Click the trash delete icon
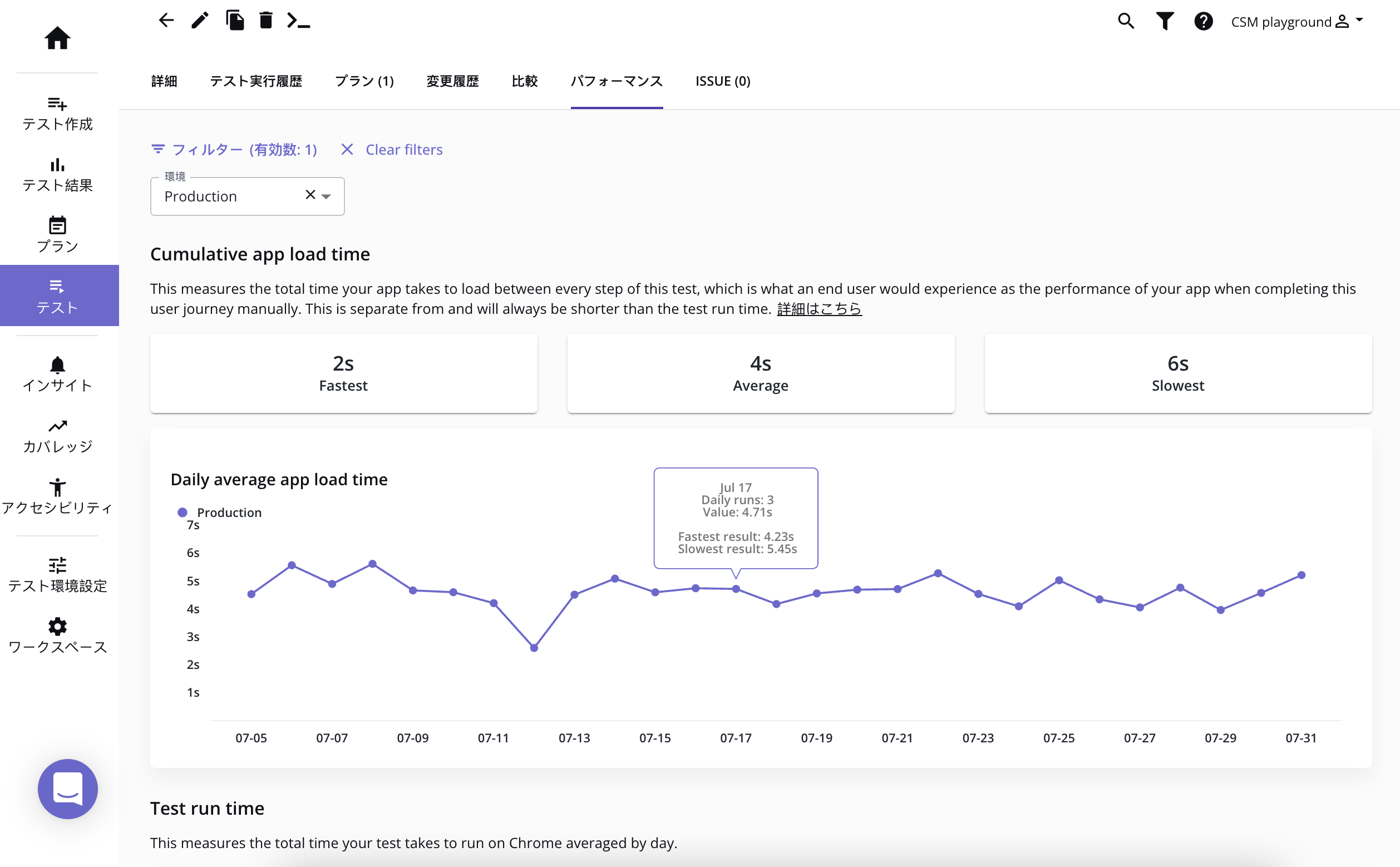 pos(265,21)
